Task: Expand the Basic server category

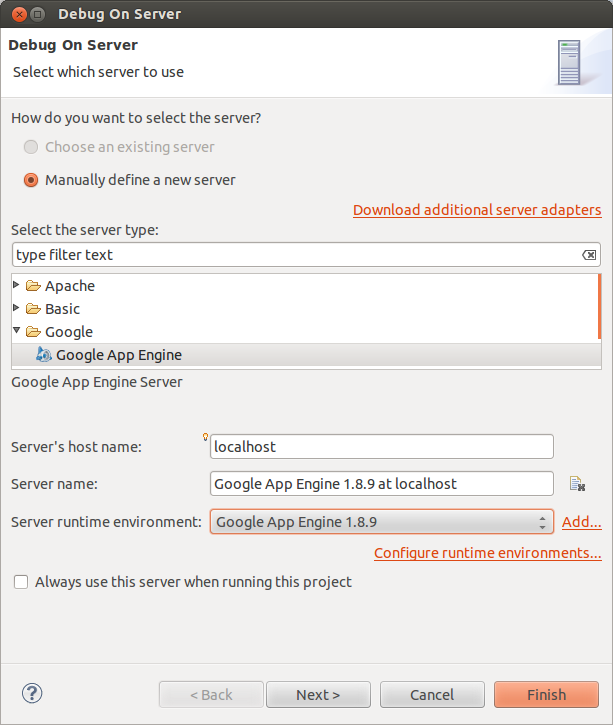Action: point(16,309)
